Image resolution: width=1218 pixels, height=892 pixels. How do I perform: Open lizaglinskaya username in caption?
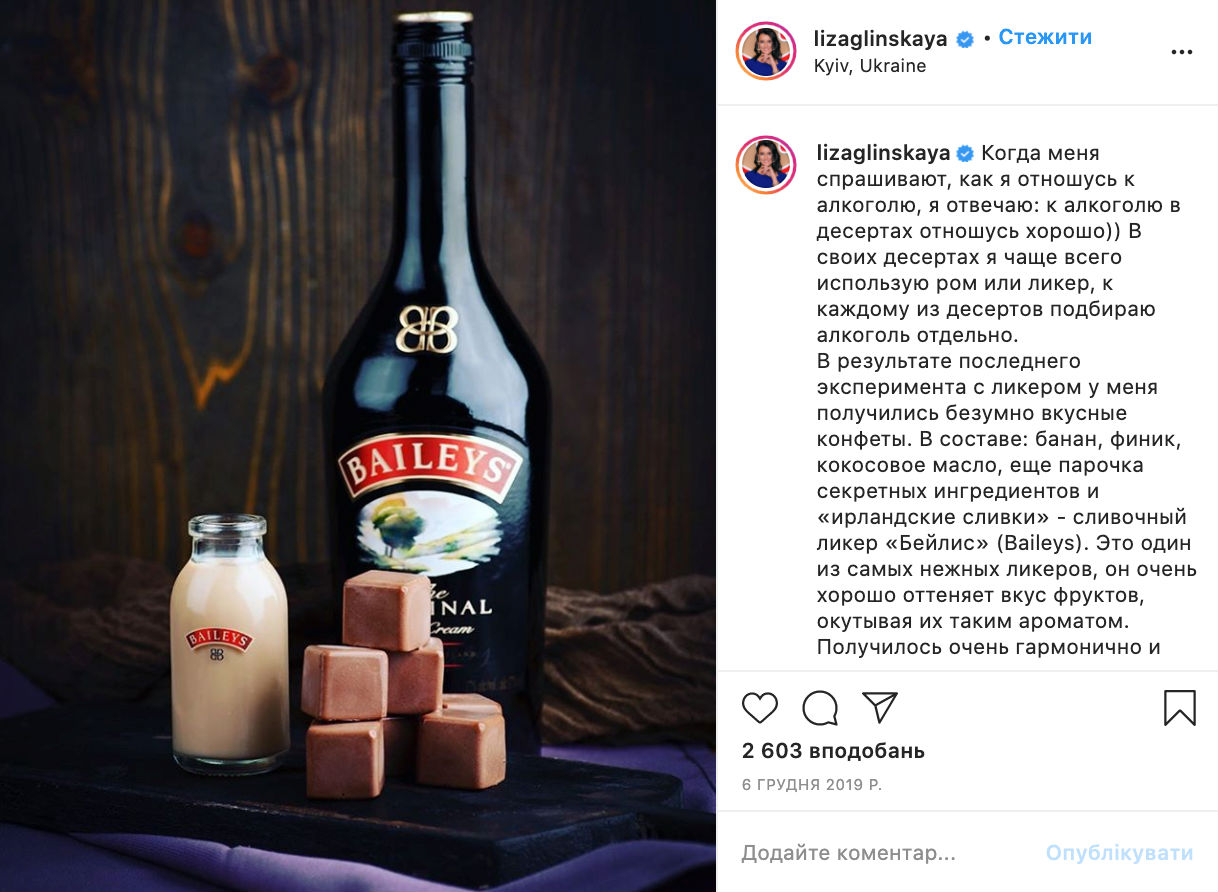883,154
